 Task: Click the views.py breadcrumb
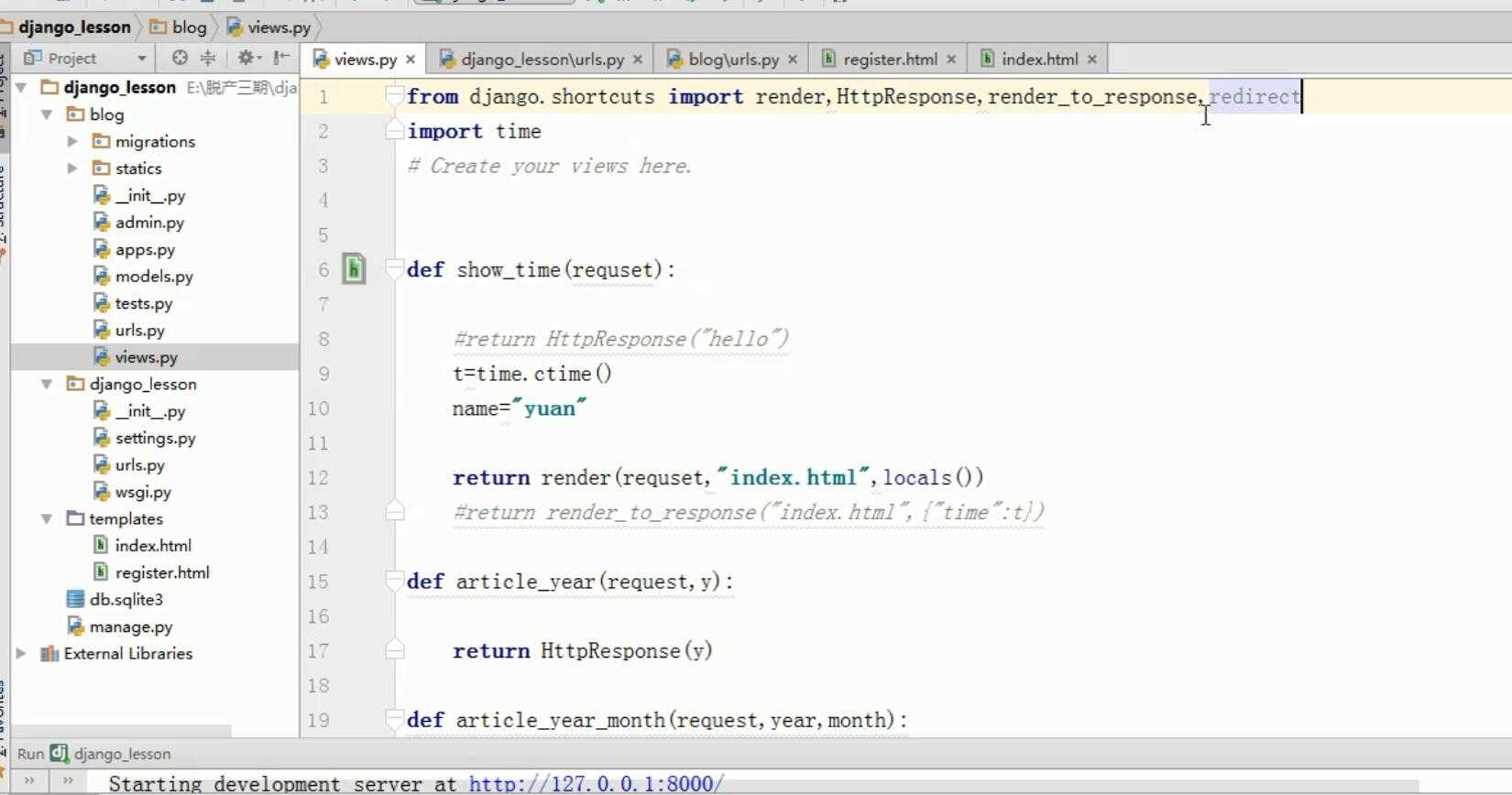pos(269,27)
